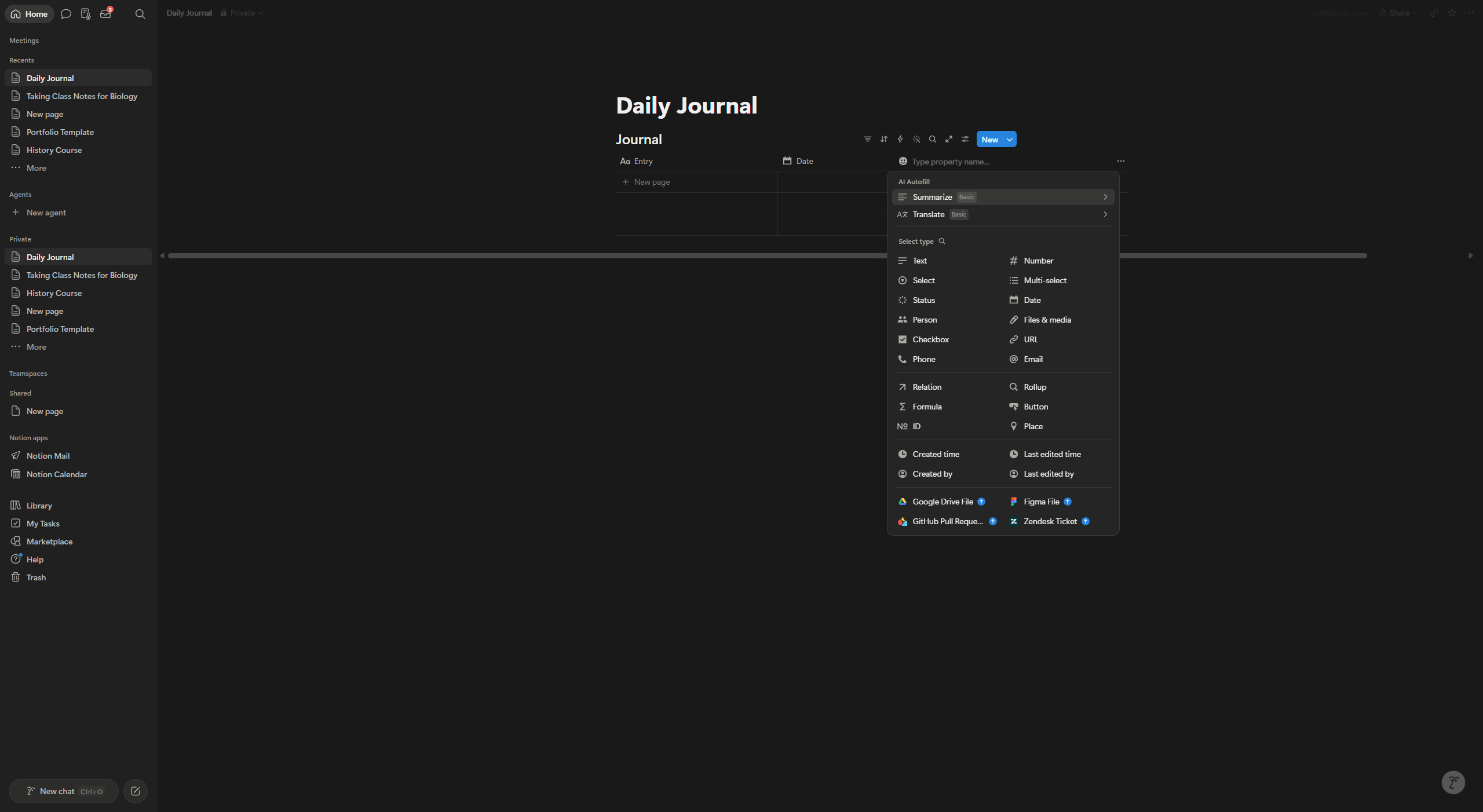The height and width of the screenshot is (812, 1483).
Task: Open Journal database as full page
Action: pyautogui.click(x=948, y=139)
